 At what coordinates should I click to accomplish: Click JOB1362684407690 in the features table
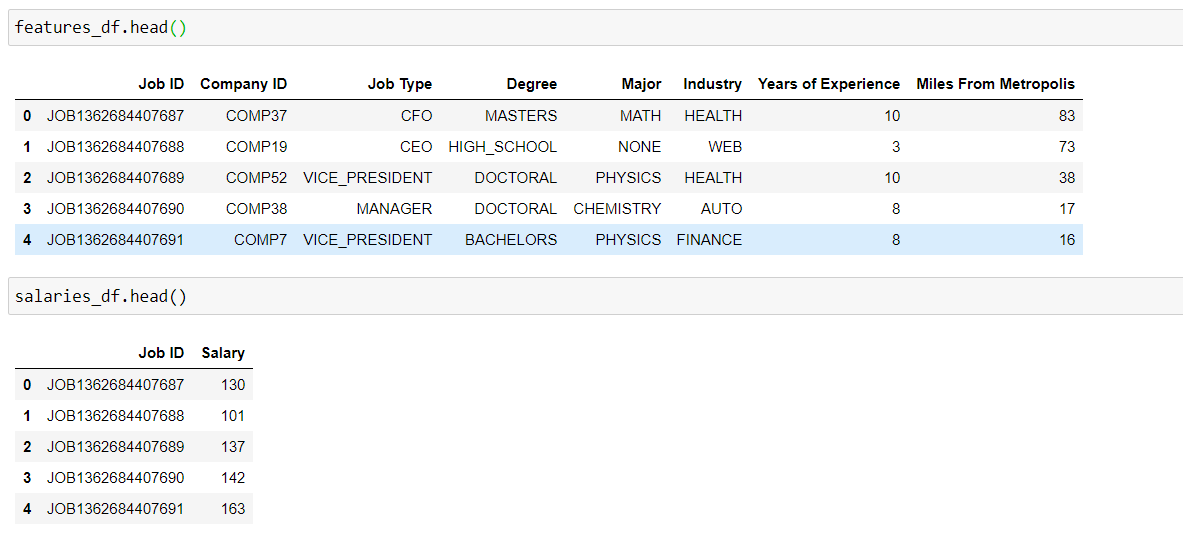(115, 208)
